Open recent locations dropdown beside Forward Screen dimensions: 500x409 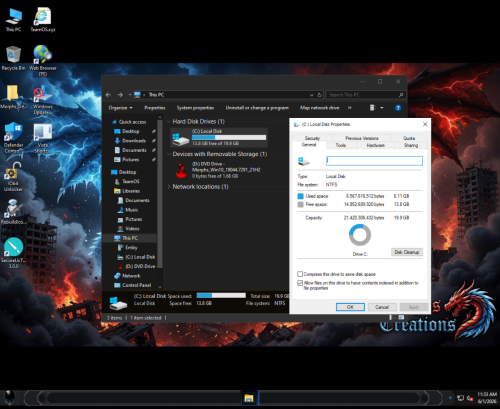pos(130,95)
